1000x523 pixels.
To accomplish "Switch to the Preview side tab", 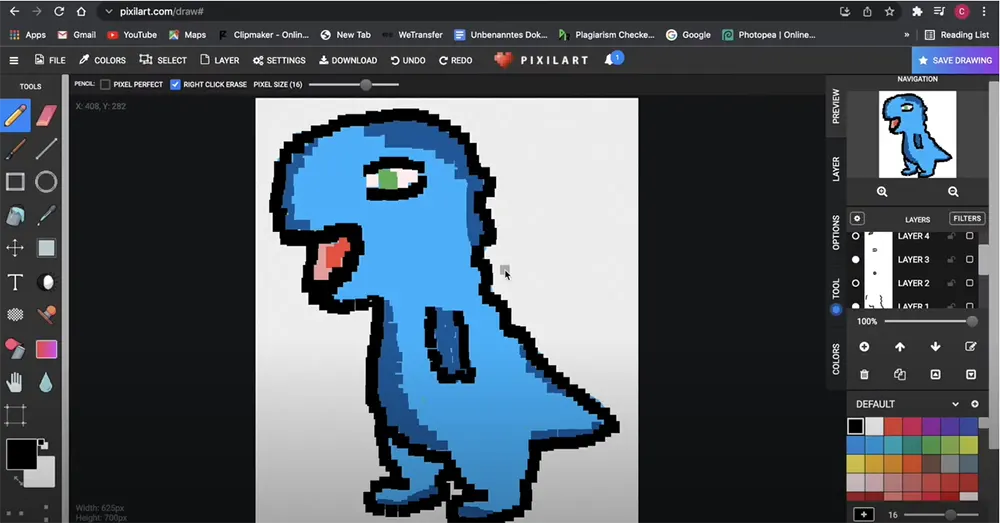I will 835,106.
